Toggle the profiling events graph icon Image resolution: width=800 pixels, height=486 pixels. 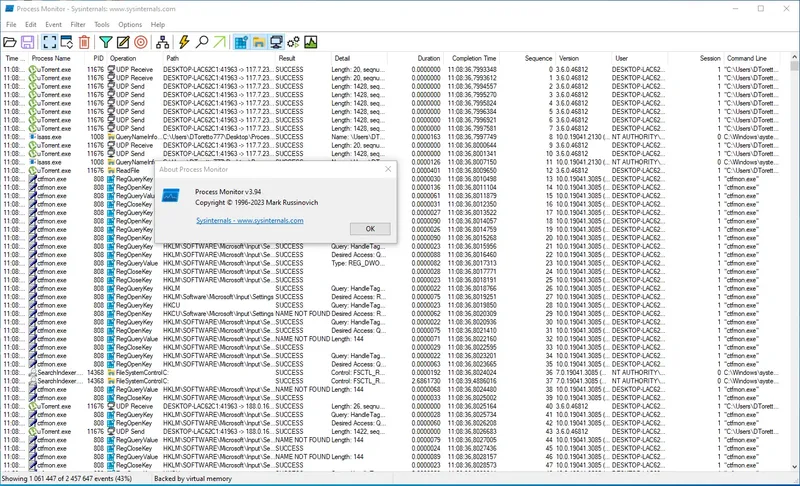click(x=311, y=42)
